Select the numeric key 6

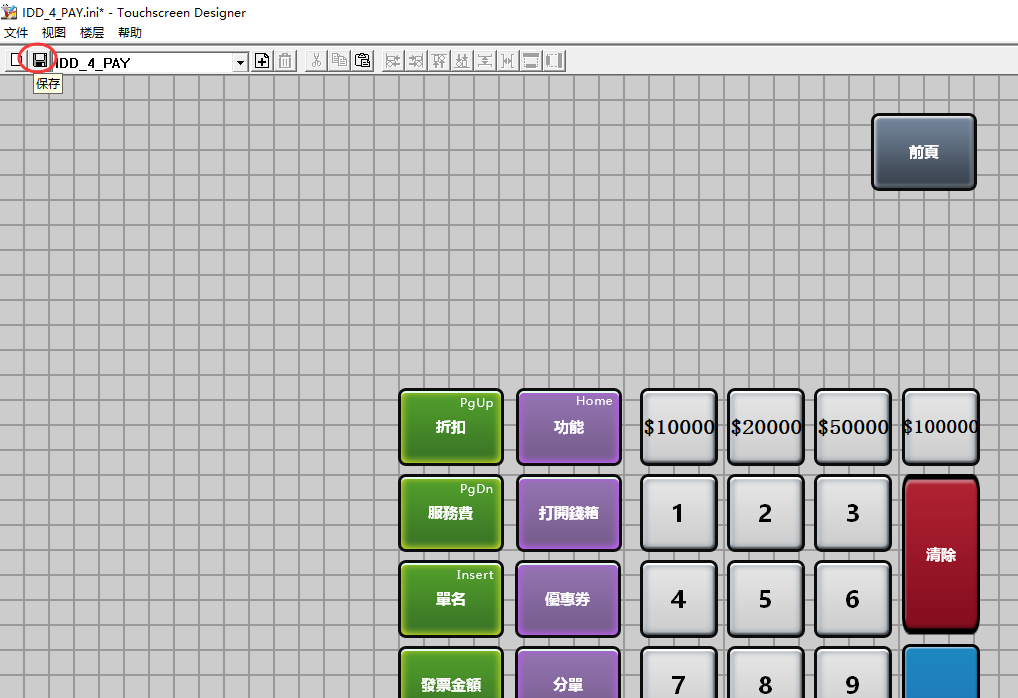[852, 599]
